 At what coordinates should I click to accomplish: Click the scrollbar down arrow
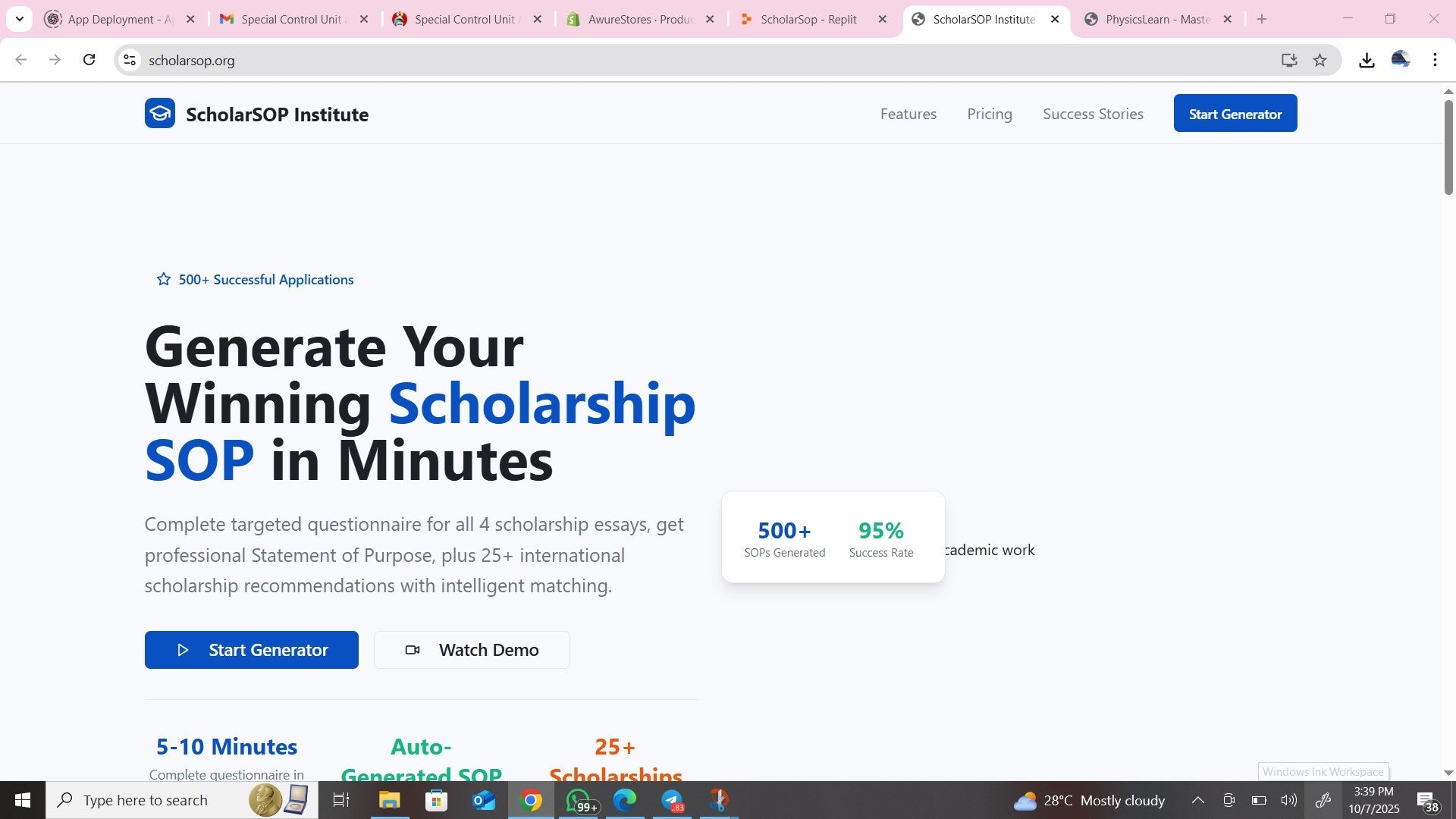pos(1449,772)
